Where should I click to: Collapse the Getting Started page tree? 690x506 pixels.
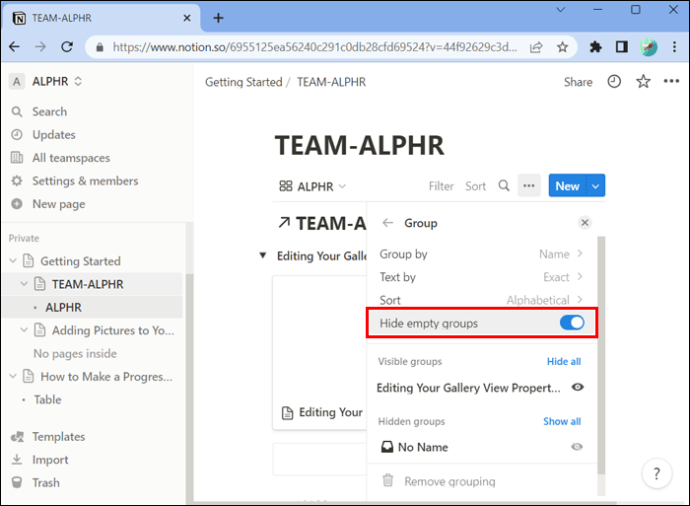tap(13, 261)
